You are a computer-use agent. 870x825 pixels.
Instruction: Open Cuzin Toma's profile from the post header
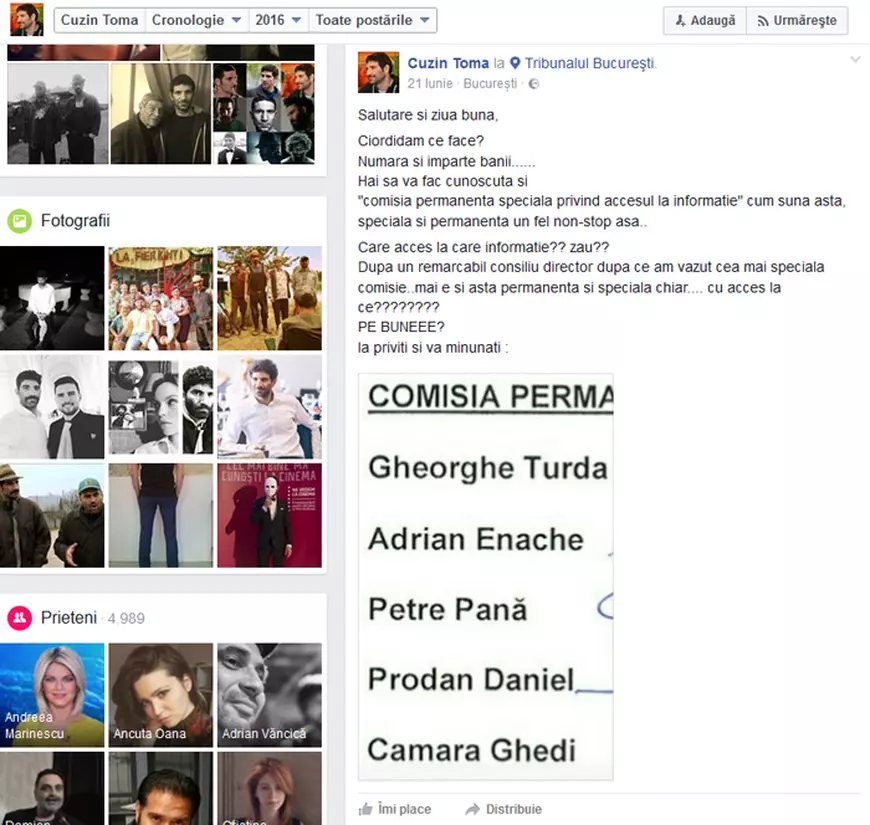click(x=448, y=62)
